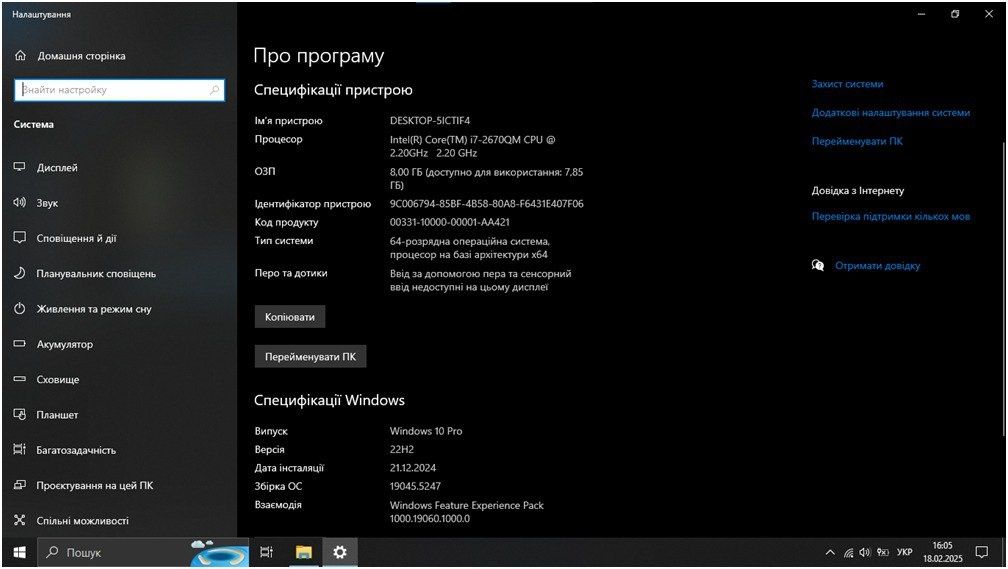Screen dimensions: 1008x569
Task: Click the taskbar Пошук search box
Action: (143, 552)
